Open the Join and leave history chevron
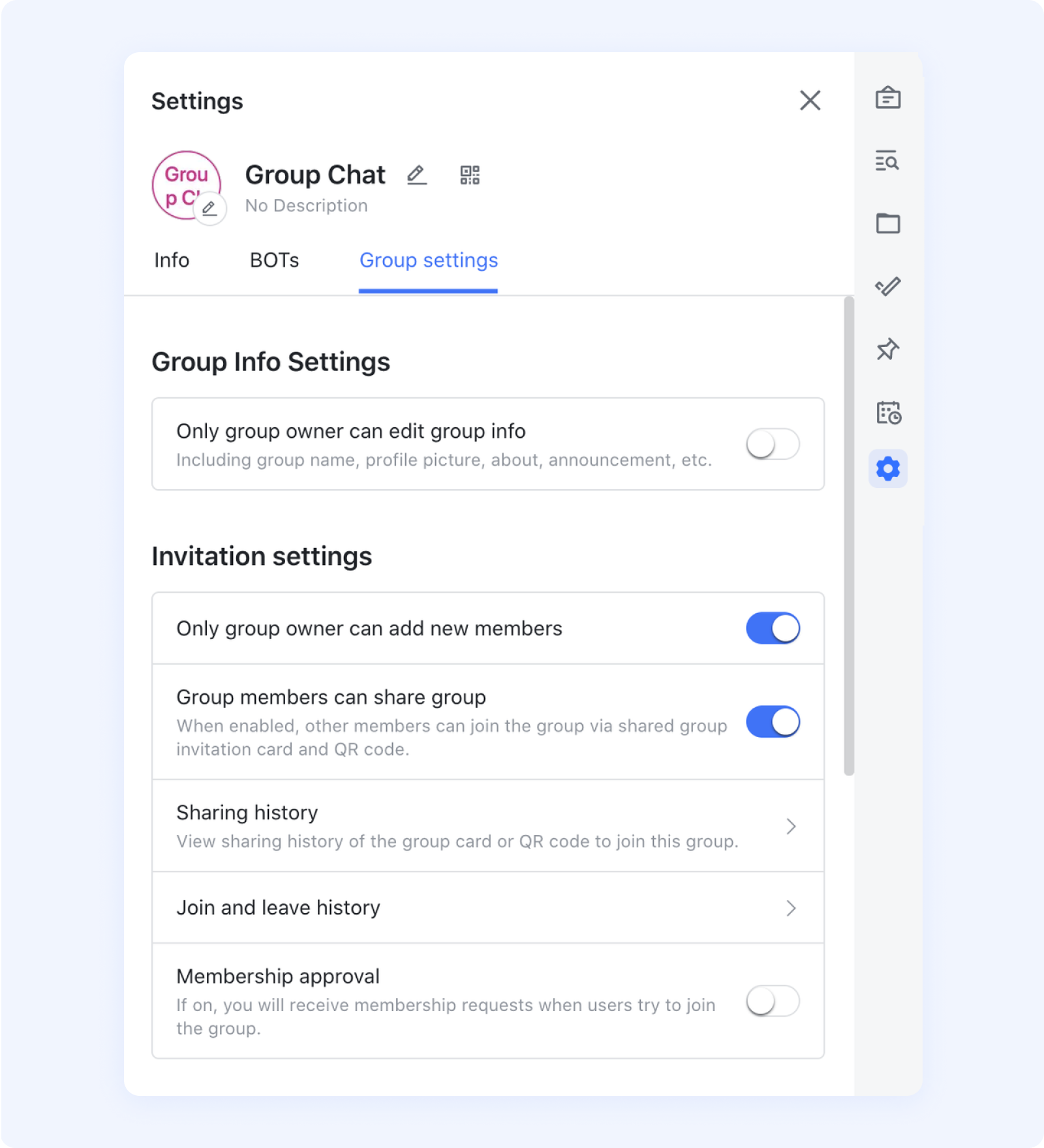This screenshot has width=1044, height=1148. [x=791, y=908]
